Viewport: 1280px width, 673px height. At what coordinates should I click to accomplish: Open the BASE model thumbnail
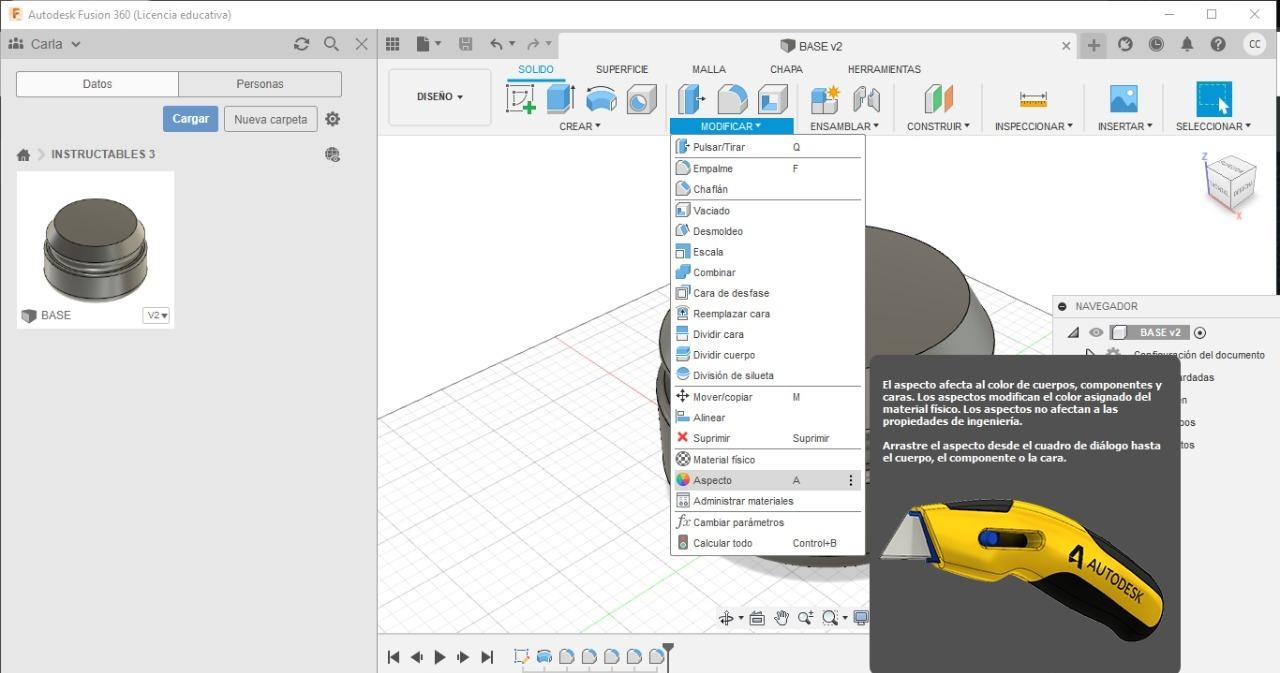click(95, 249)
